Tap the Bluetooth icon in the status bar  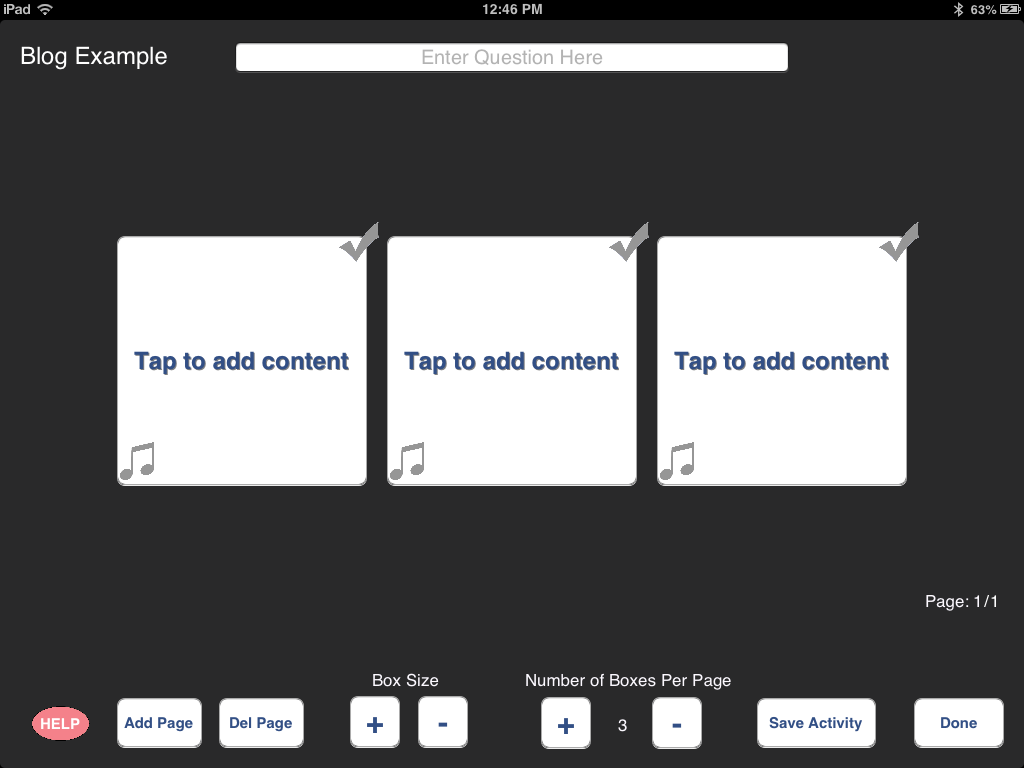click(958, 9)
